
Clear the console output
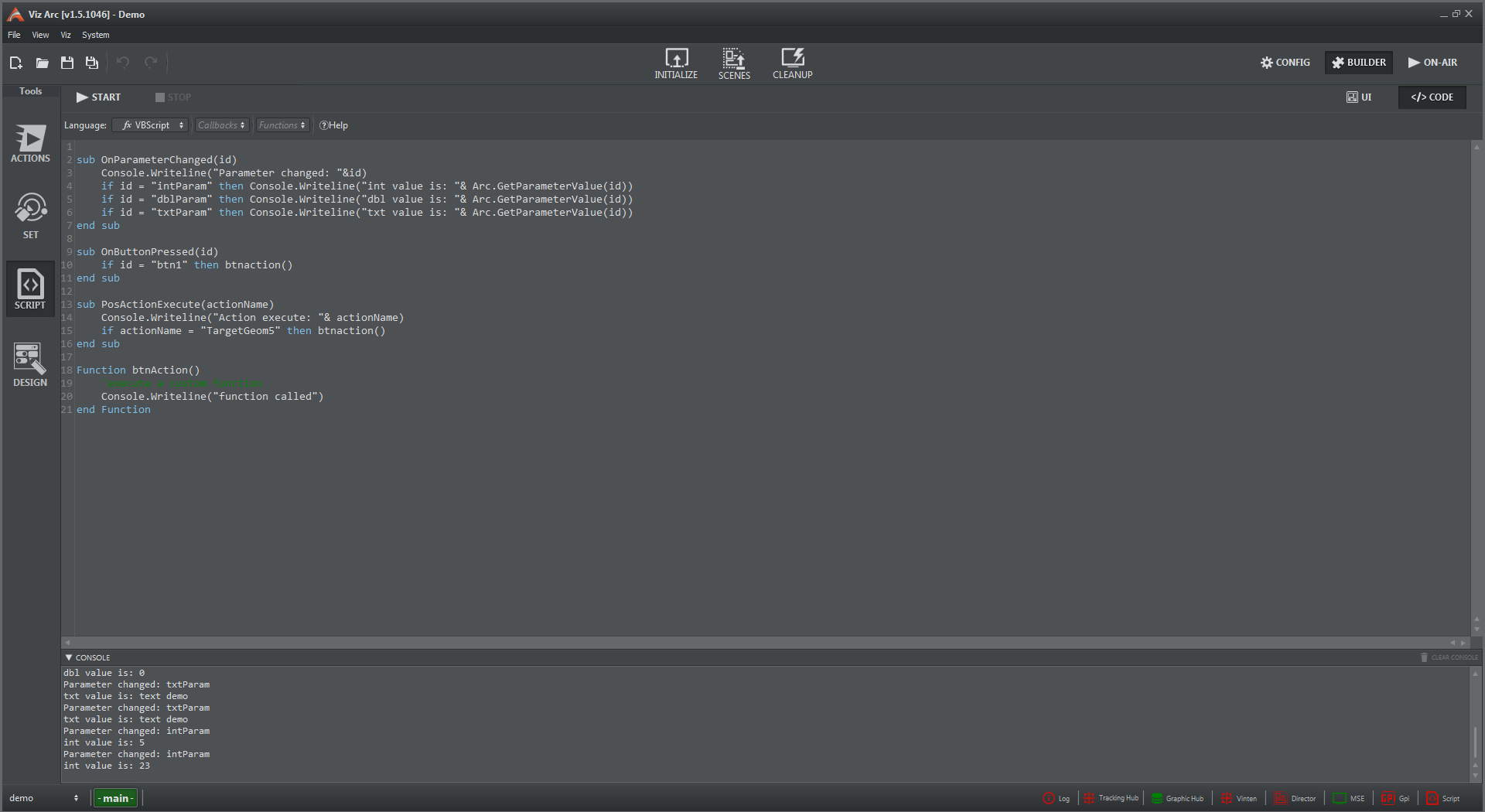tap(1449, 657)
